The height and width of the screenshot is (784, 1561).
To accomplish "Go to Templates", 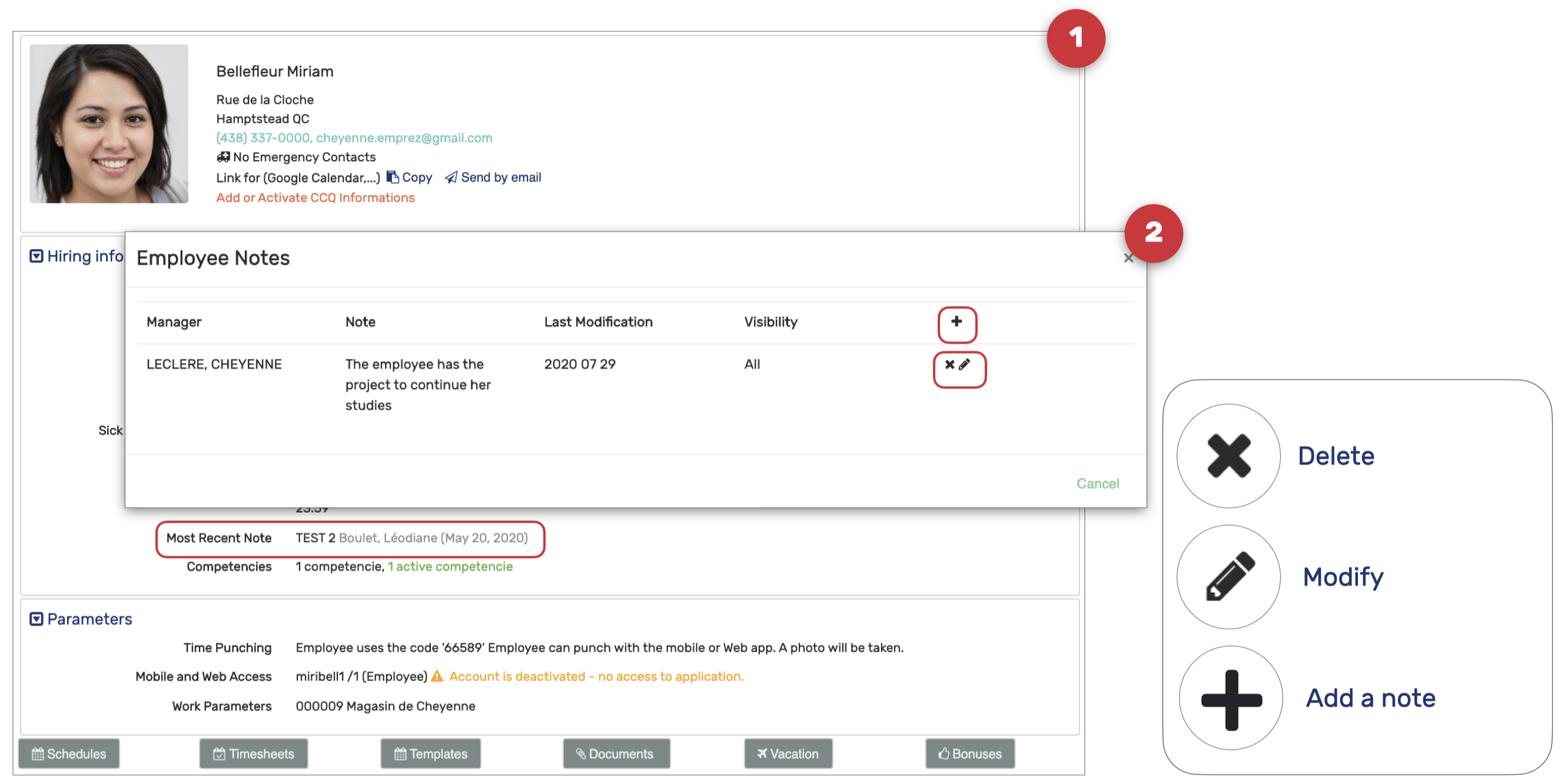I will 430,753.
